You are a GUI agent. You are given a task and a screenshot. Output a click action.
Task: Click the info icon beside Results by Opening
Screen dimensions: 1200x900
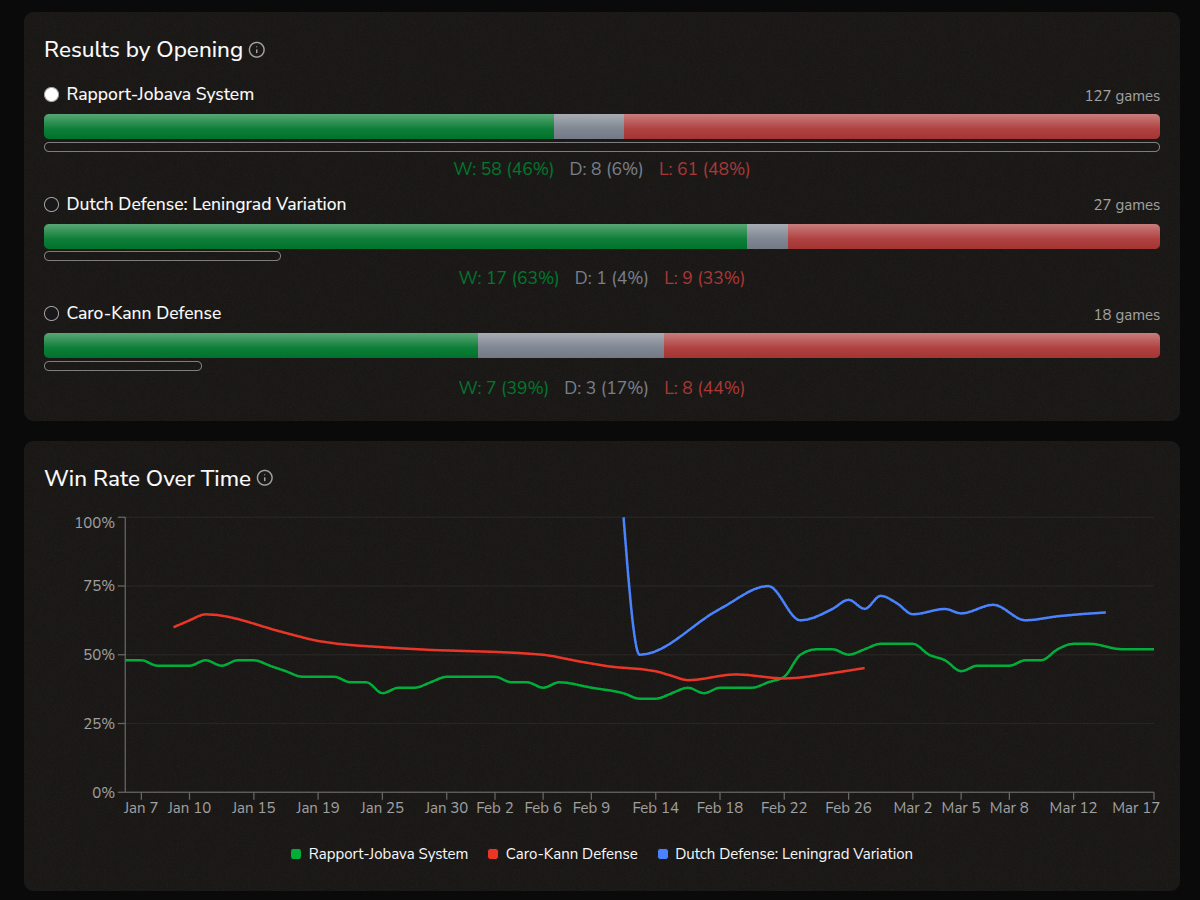coord(258,49)
